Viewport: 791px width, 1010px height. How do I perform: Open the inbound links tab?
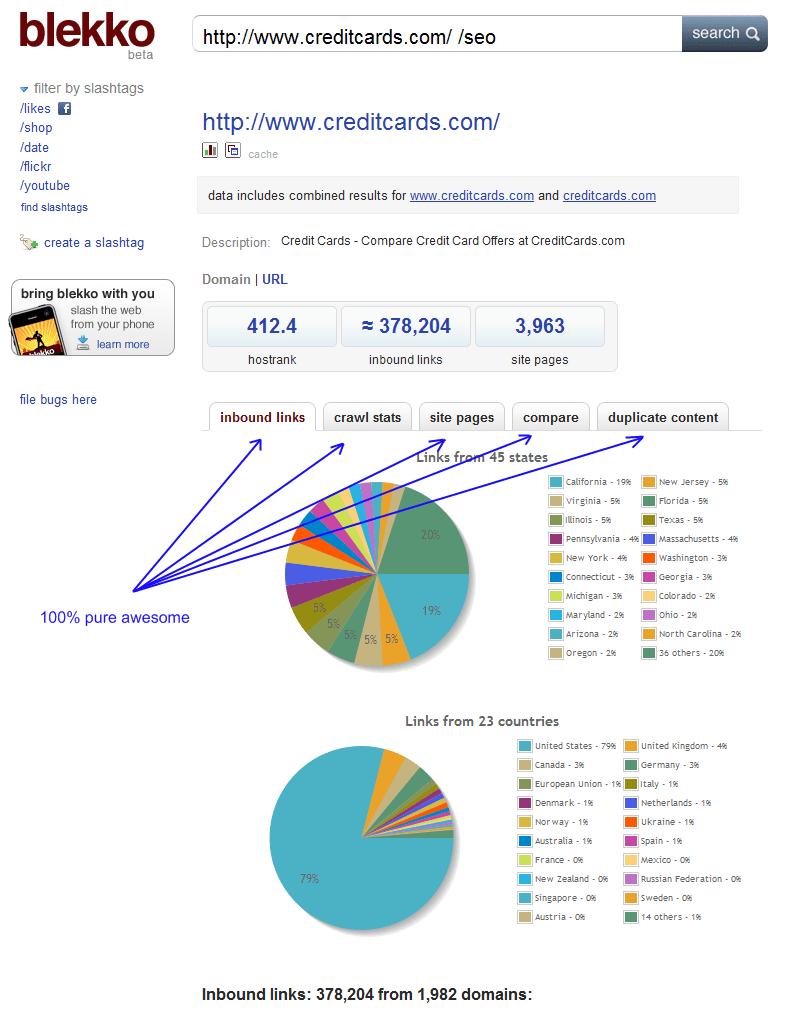[262, 417]
